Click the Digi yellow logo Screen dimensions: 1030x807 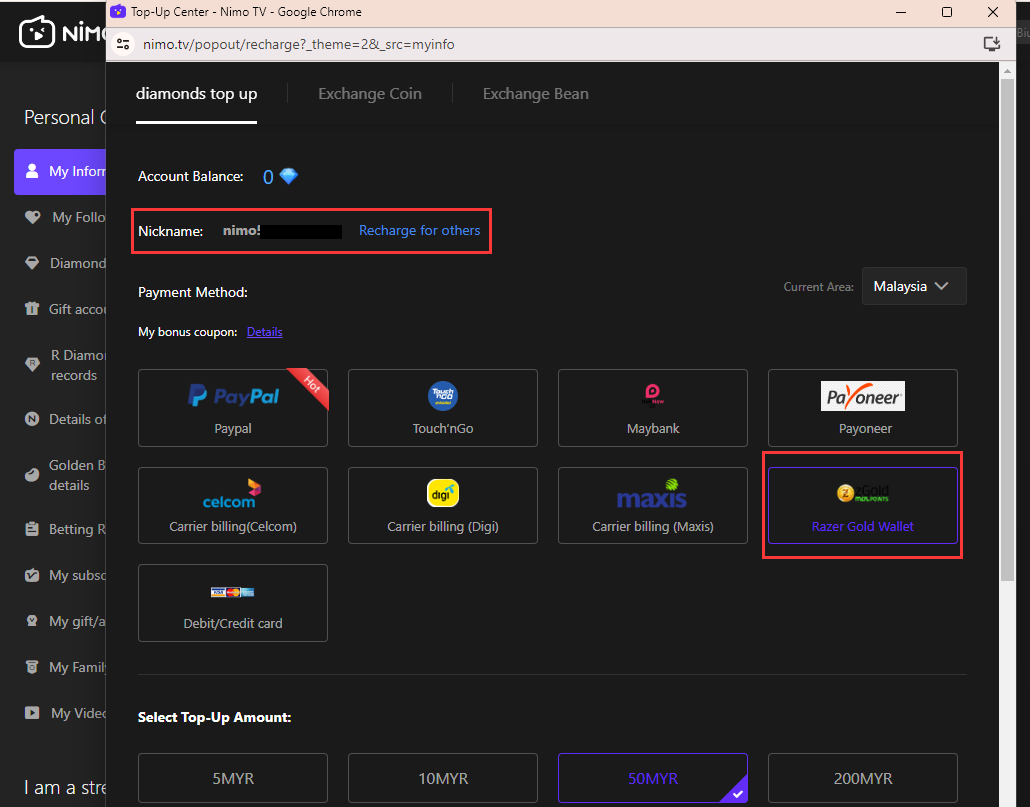point(443,493)
